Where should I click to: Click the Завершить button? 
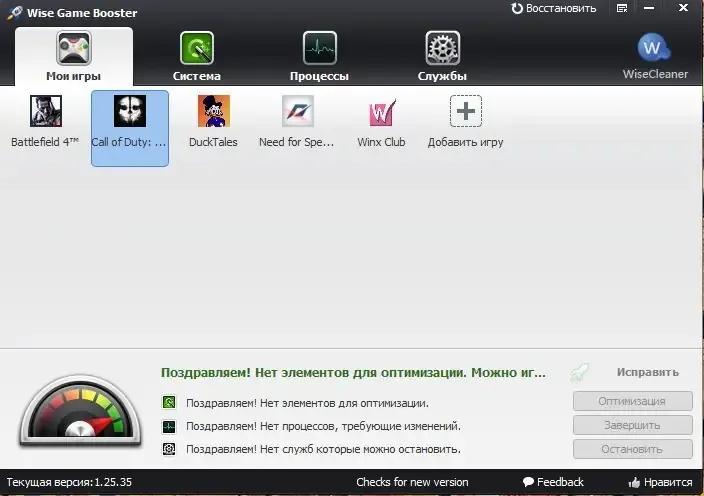point(633,425)
